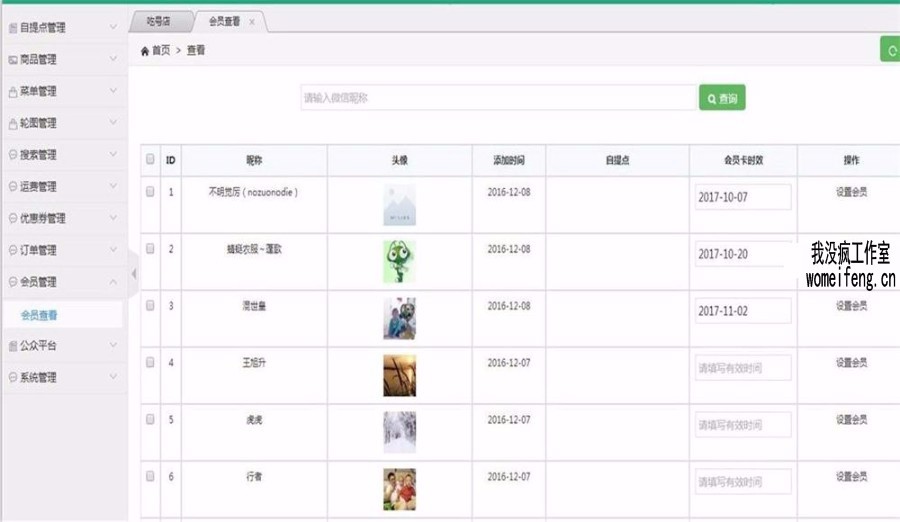Expand the 运费管理 chevron
This screenshot has height=522, width=900.
point(113,186)
